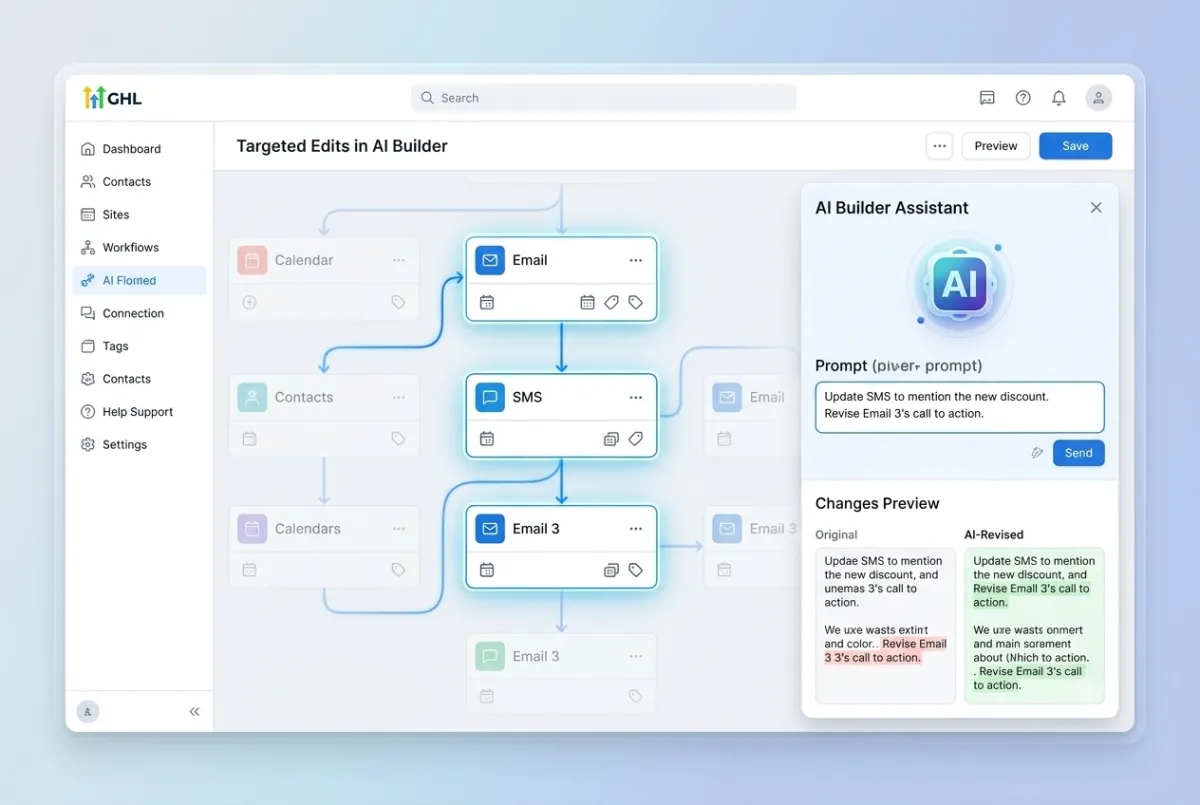Open sidebar Contacts item listed under Dashboard
This screenshot has height=805, width=1200.
coord(139,182)
